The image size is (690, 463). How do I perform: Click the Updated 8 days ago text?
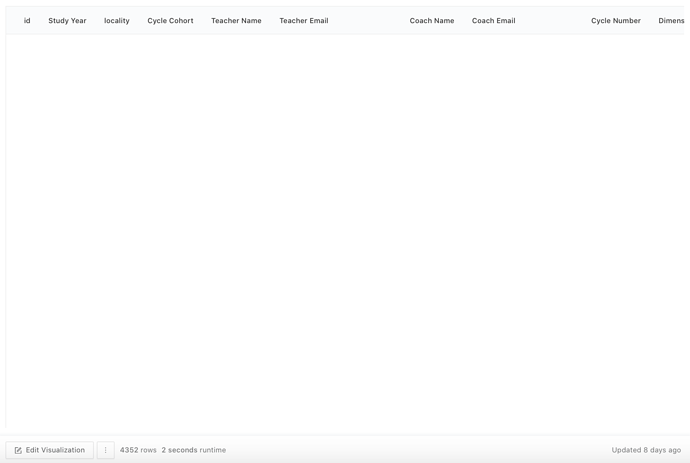[x=646, y=450]
